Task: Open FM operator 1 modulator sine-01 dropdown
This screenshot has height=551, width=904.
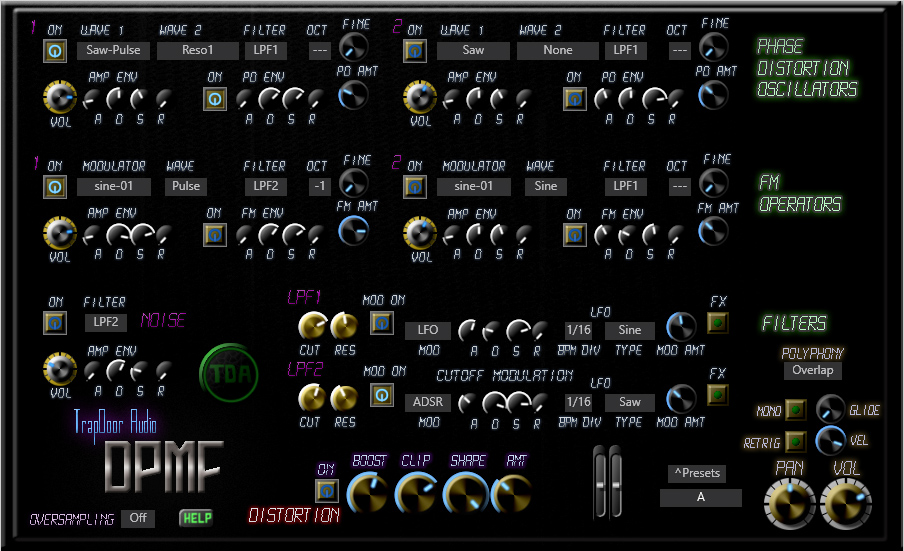Action: [x=114, y=186]
